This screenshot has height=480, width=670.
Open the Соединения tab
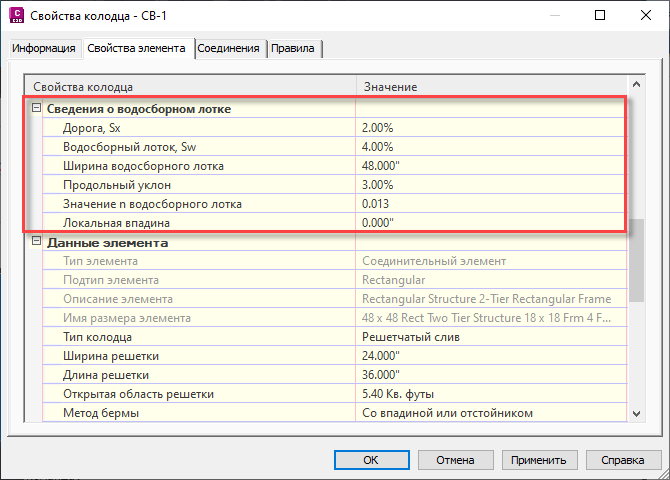tap(229, 49)
